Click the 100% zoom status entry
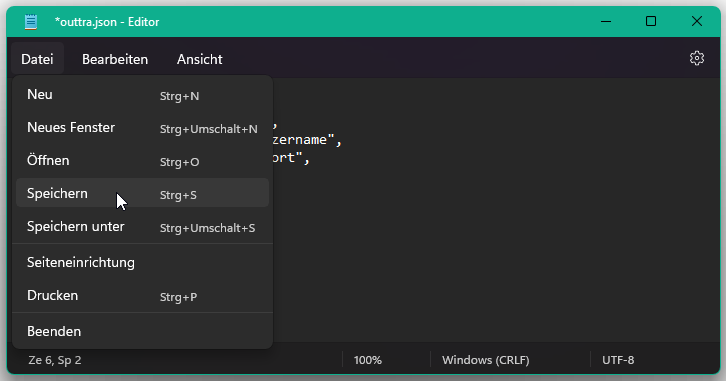726x381 pixels. tap(368, 360)
